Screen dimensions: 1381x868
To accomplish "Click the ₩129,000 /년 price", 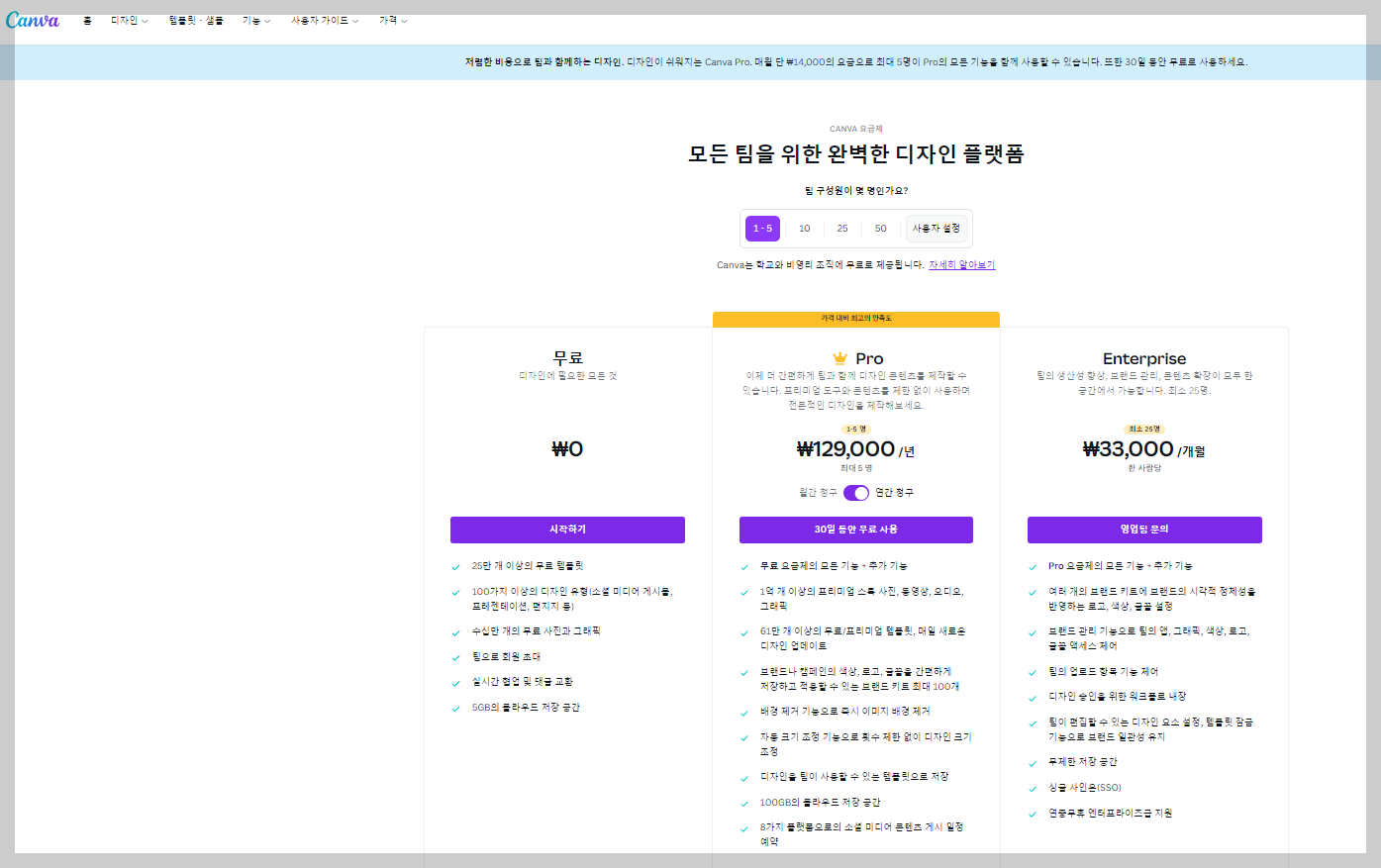I will (x=856, y=449).
